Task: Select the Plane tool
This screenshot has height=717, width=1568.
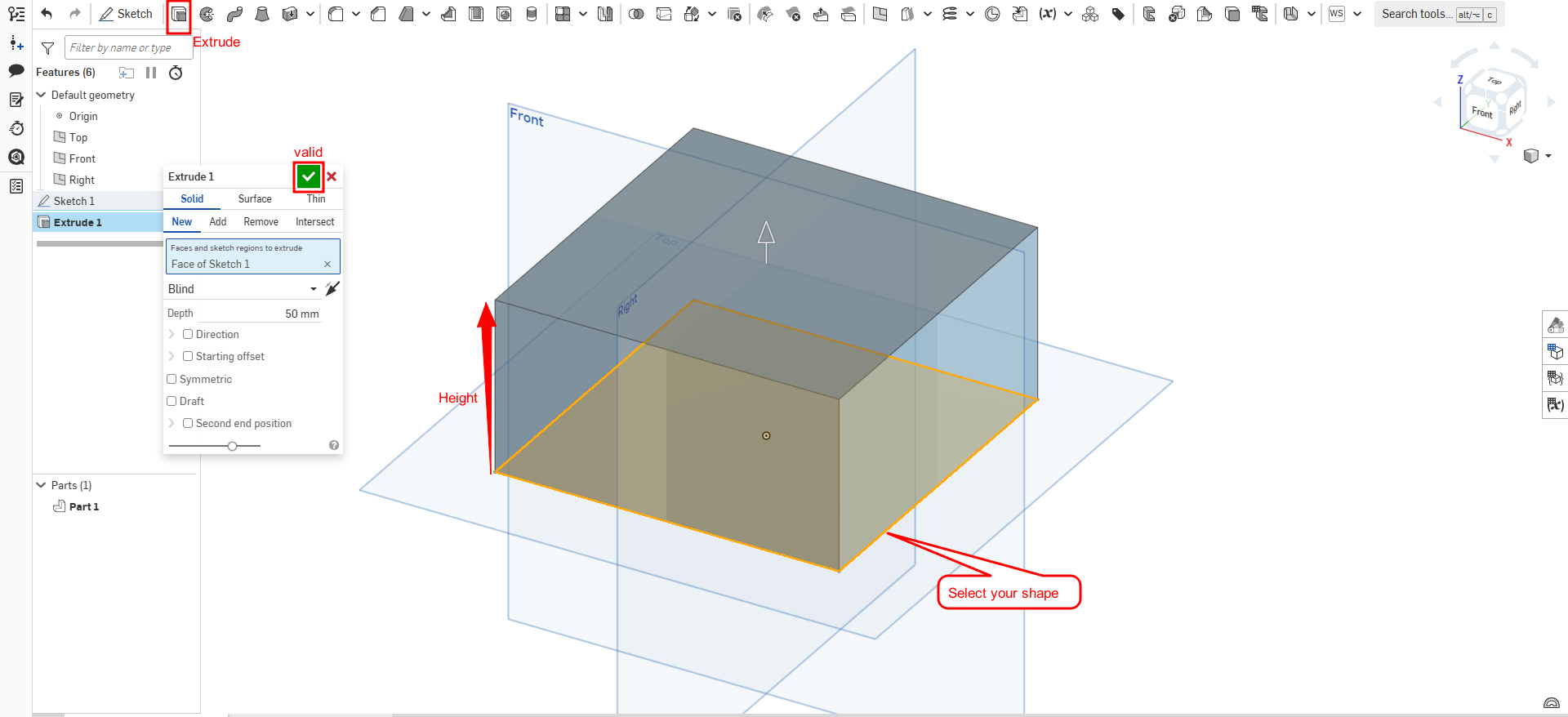Action: point(880,14)
